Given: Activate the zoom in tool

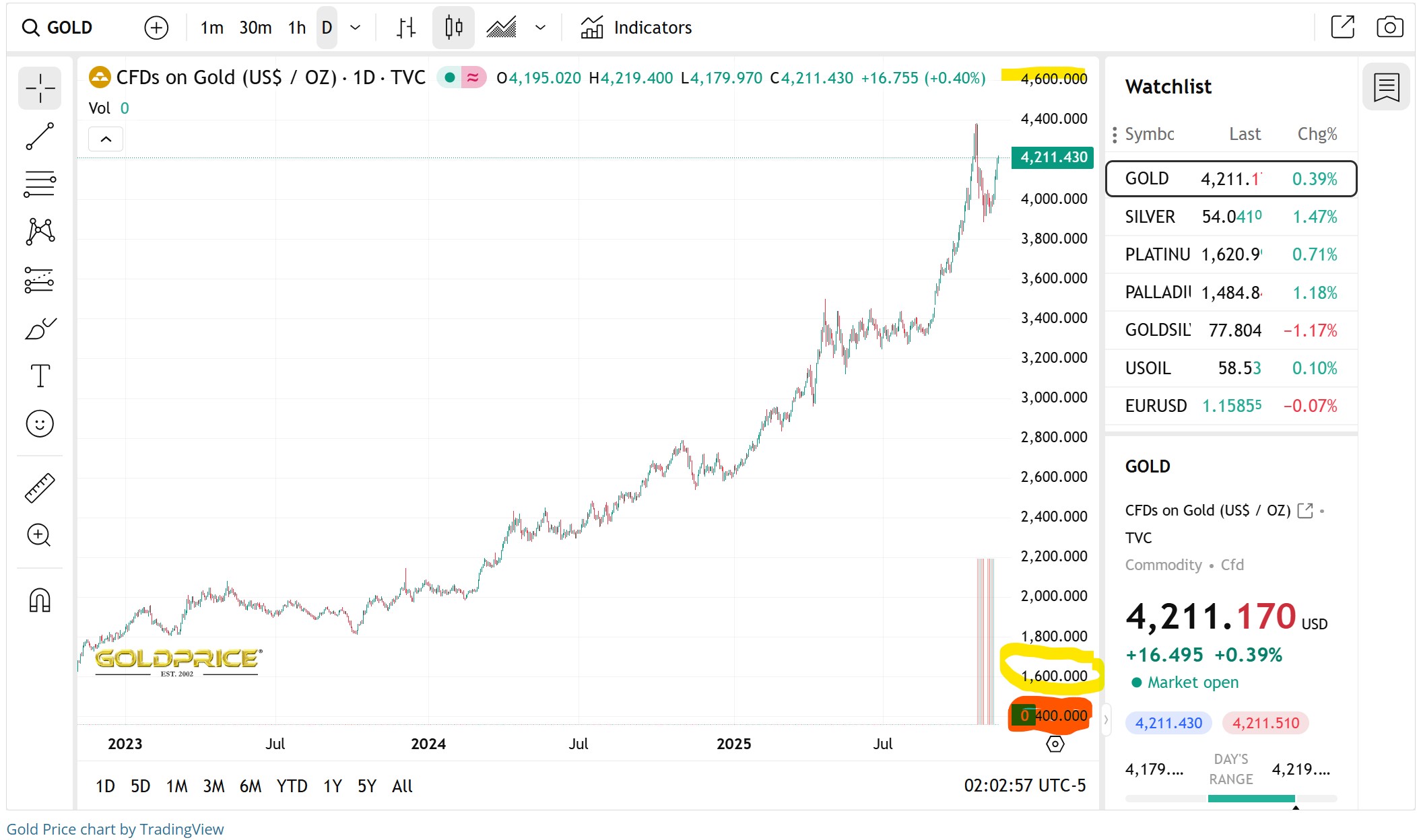Looking at the screenshot, I should [x=39, y=536].
